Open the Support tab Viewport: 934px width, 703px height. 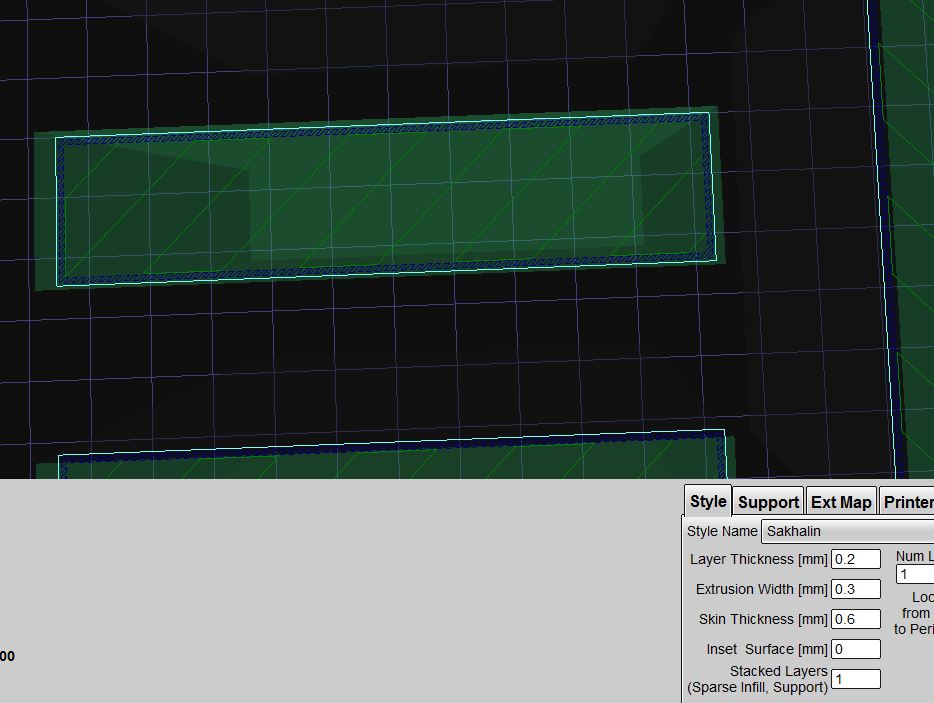point(768,502)
